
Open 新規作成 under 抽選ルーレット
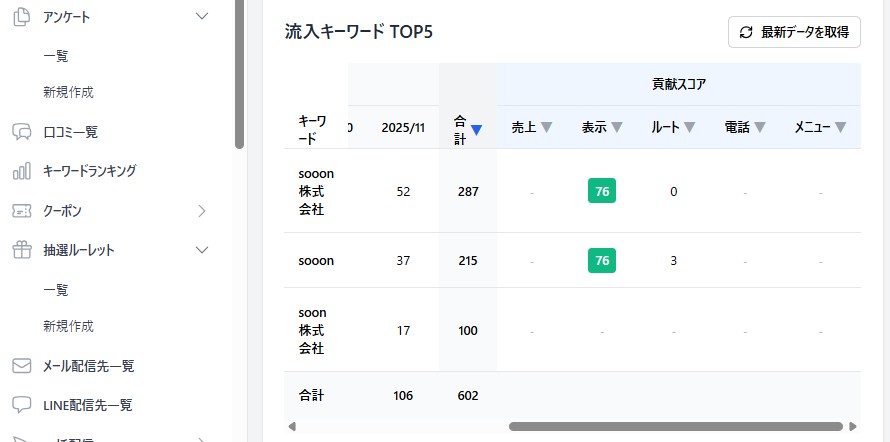coord(68,326)
